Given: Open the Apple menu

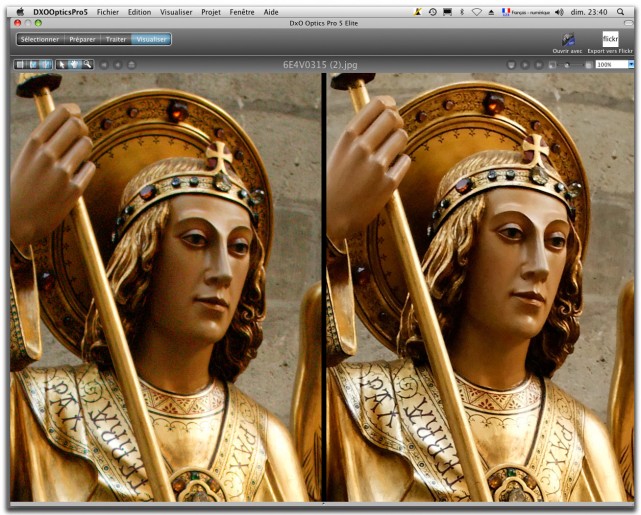Looking at the screenshot, I should [x=19, y=11].
